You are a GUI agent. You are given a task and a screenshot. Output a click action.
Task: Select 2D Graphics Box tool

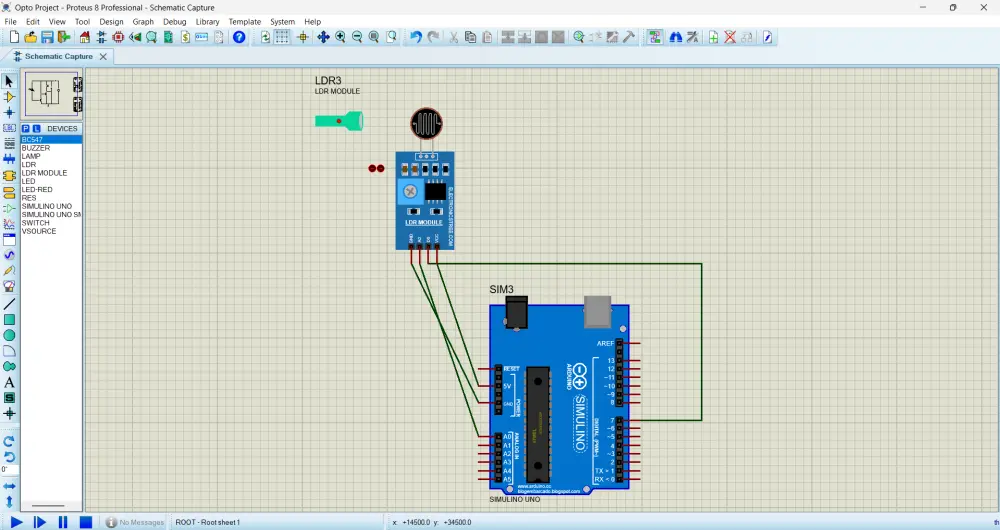(x=9, y=320)
